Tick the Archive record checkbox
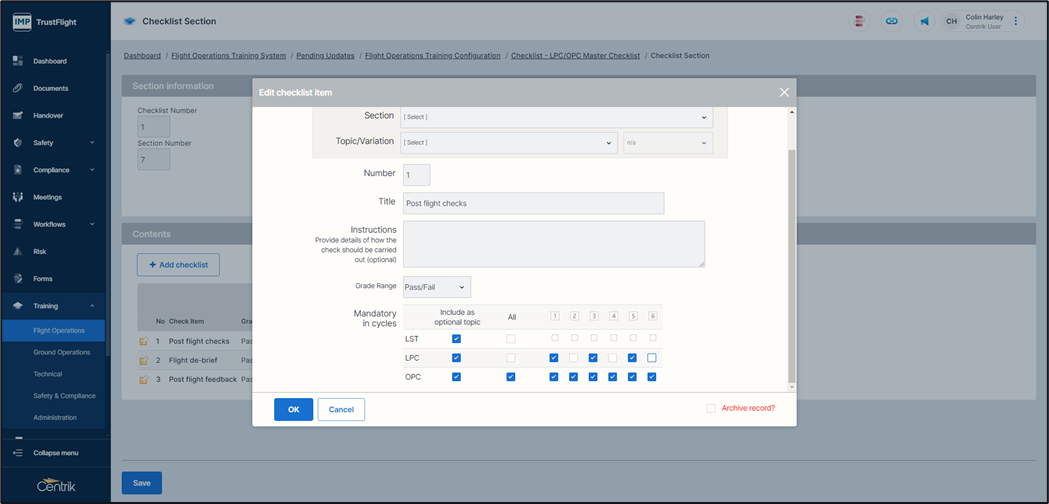This screenshot has width=1049, height=504. [711, 408]
